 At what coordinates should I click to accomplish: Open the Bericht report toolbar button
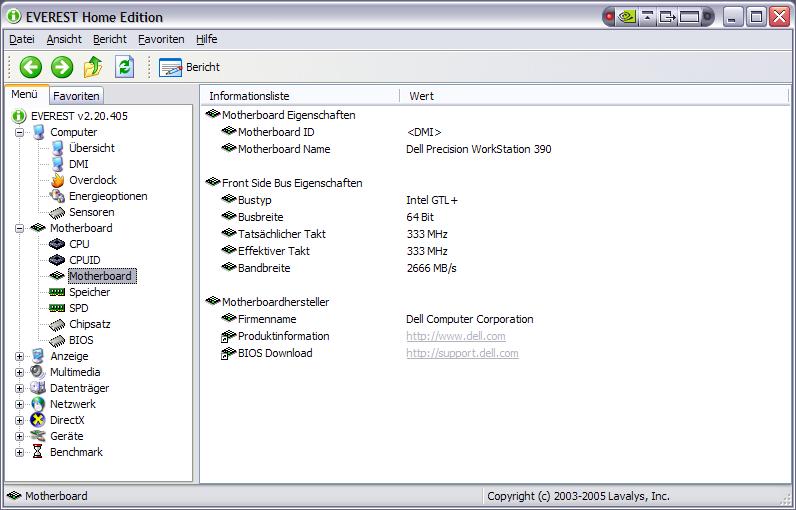[x=189, y=67]
